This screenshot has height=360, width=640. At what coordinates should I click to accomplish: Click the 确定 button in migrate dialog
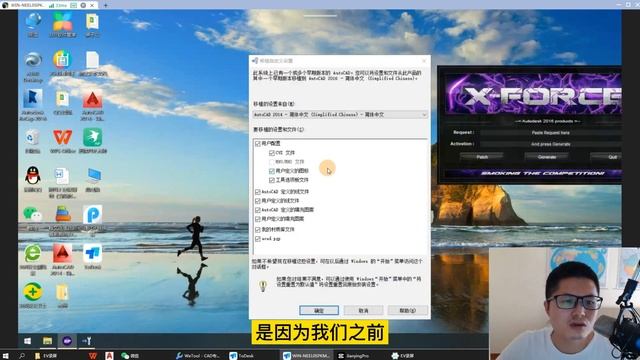(x=319, y=311)
